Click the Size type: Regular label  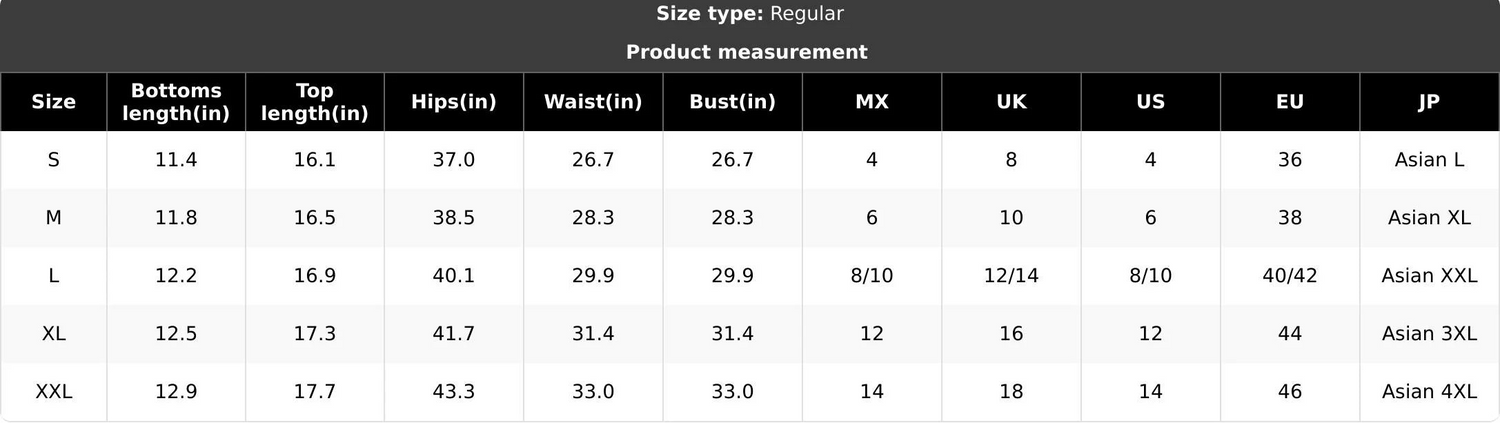[750, 14]
